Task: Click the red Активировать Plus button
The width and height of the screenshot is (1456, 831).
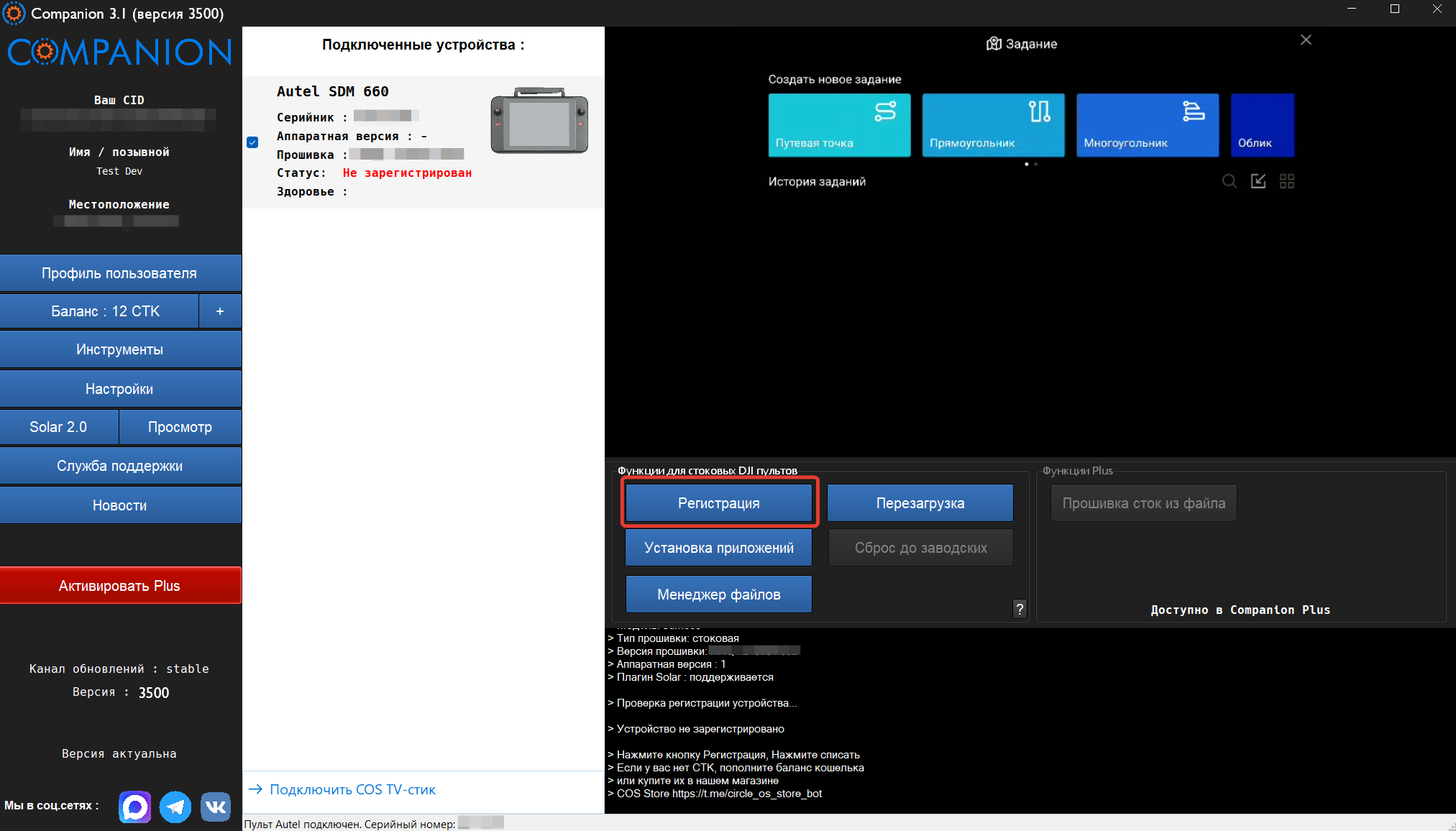Action: 120,586
